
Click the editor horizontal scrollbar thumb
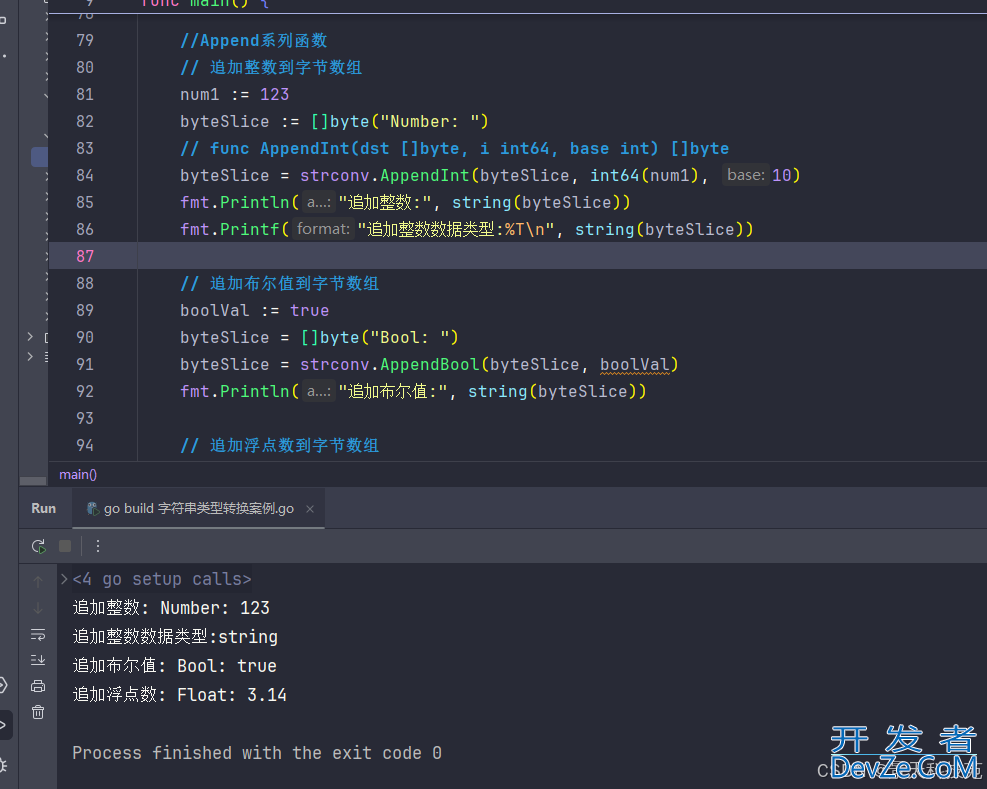(x=33, y=481)
